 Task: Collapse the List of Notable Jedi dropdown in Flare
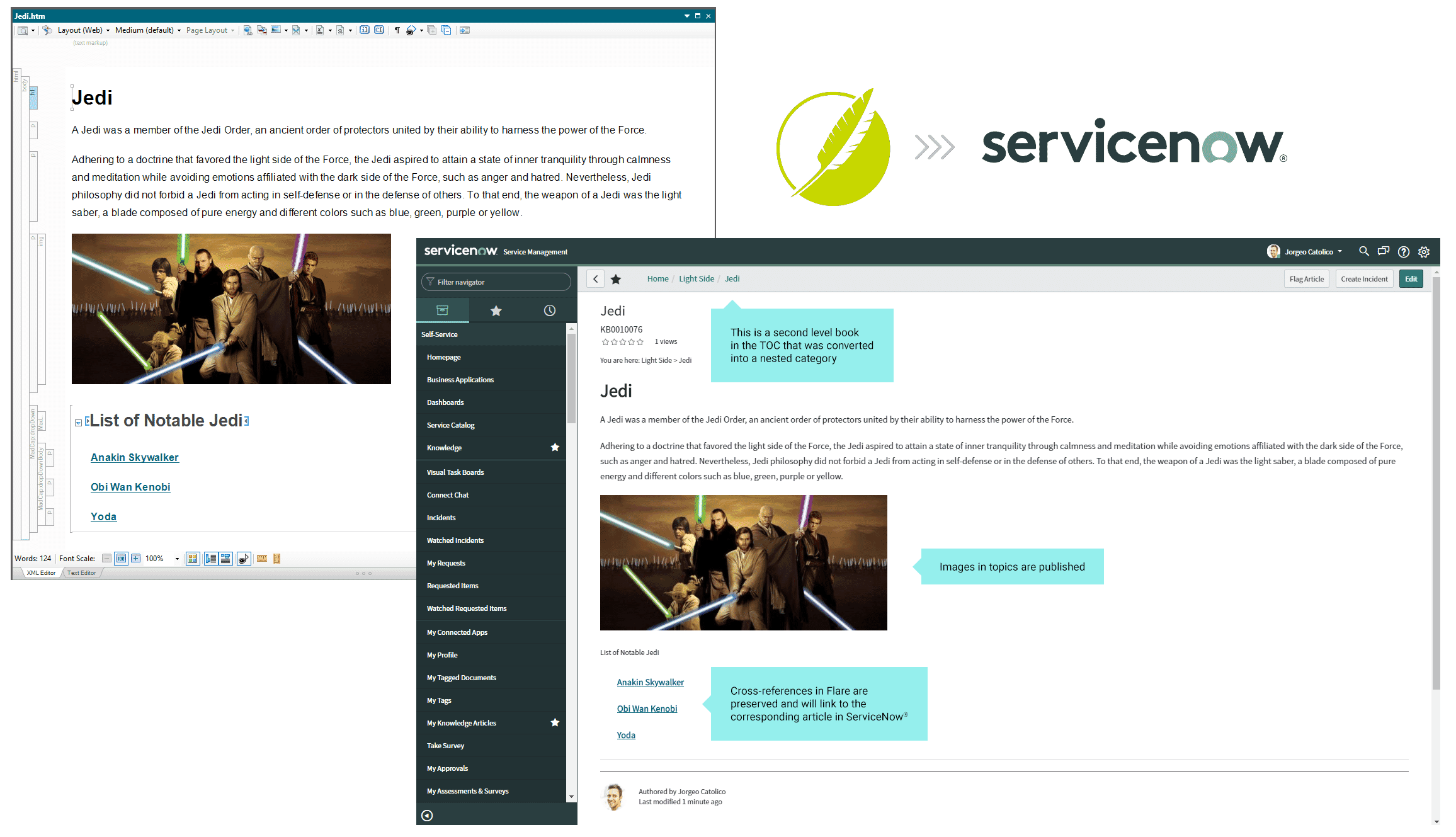coord(78,423)
